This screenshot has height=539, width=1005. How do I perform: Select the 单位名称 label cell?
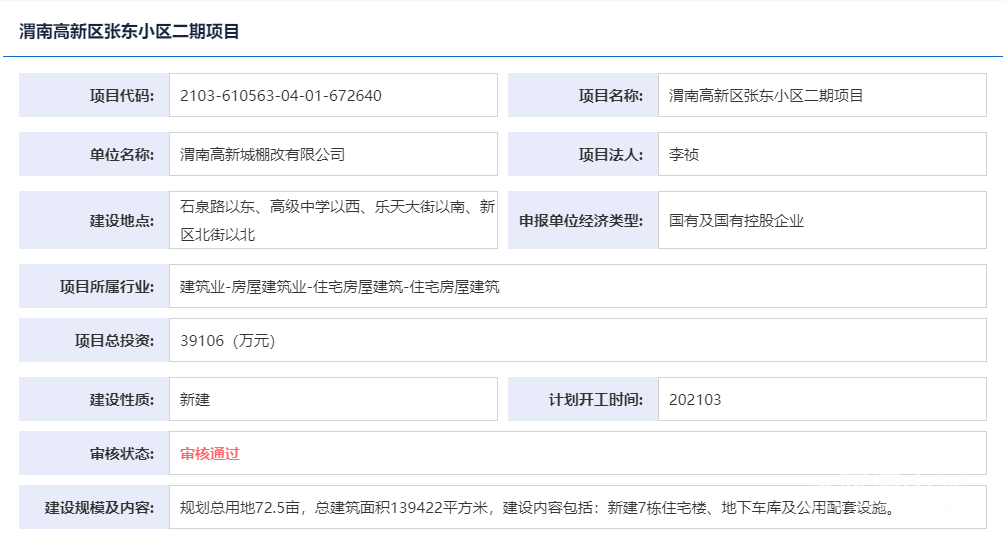pyautogui.click(x=95, y=155)
